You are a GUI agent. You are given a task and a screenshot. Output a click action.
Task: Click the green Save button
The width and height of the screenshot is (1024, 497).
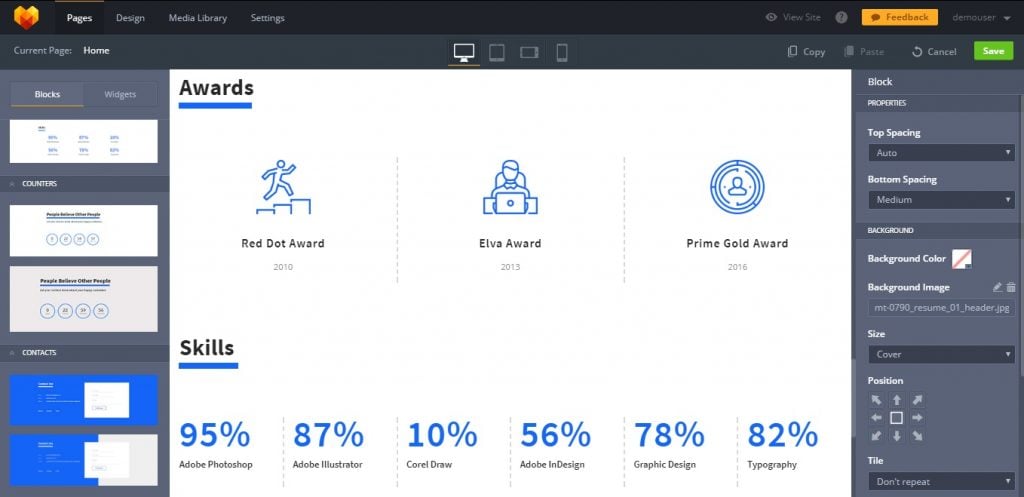pos(993,51)
